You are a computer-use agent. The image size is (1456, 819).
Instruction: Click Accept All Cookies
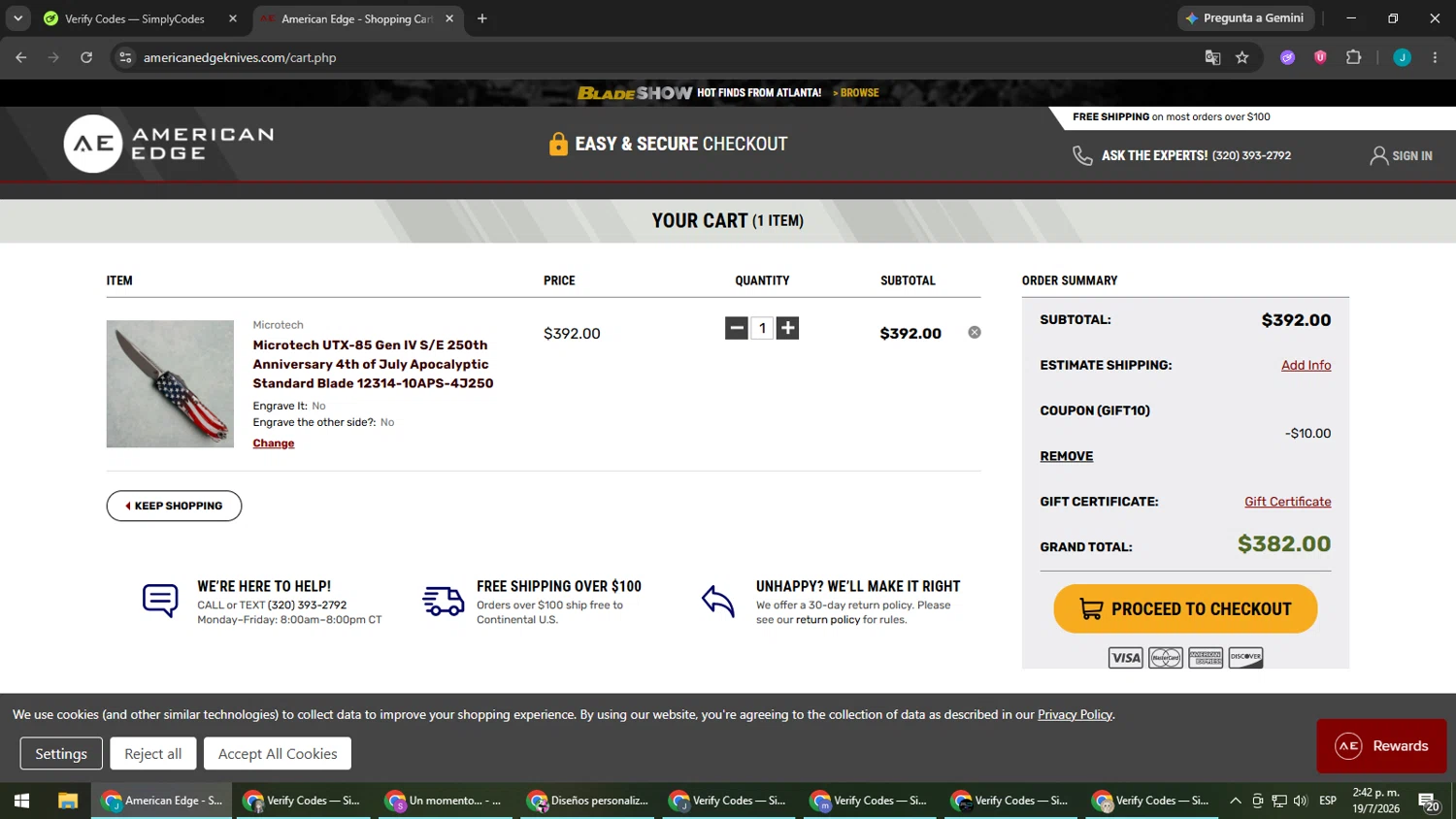[278, 753]
